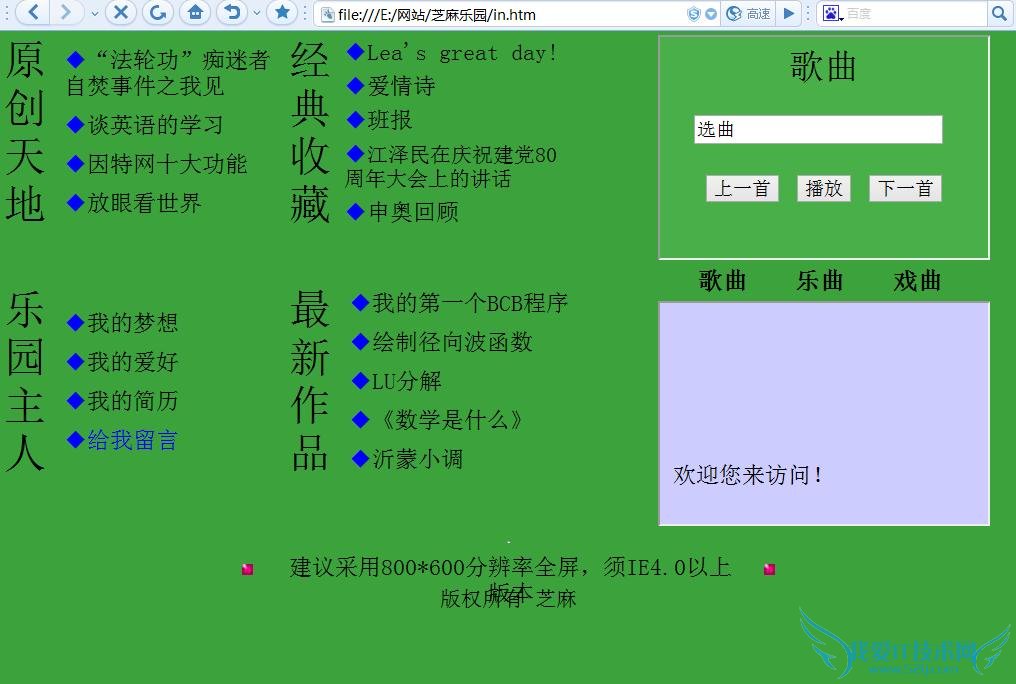
Task: Switch to the 乐曲 tab
Action: (819, 281)
